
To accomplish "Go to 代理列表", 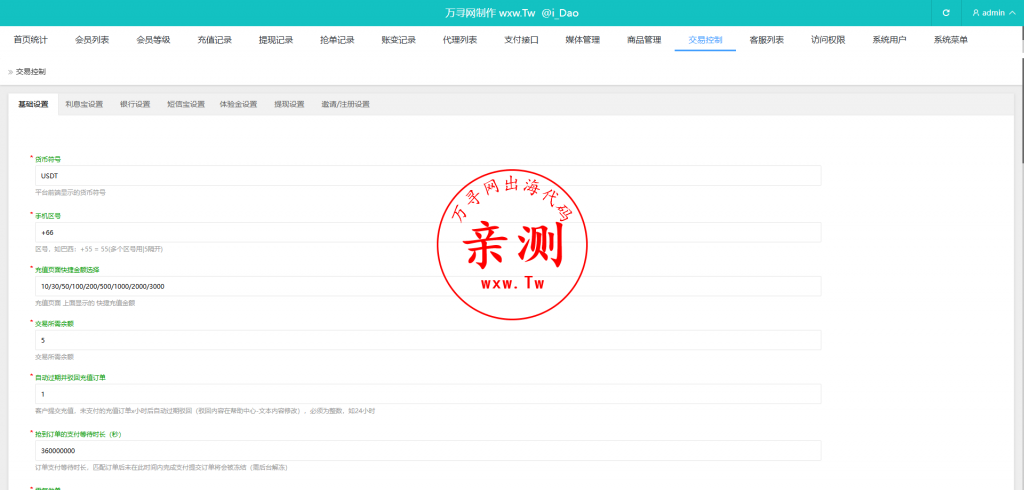I will coord(460,40).
